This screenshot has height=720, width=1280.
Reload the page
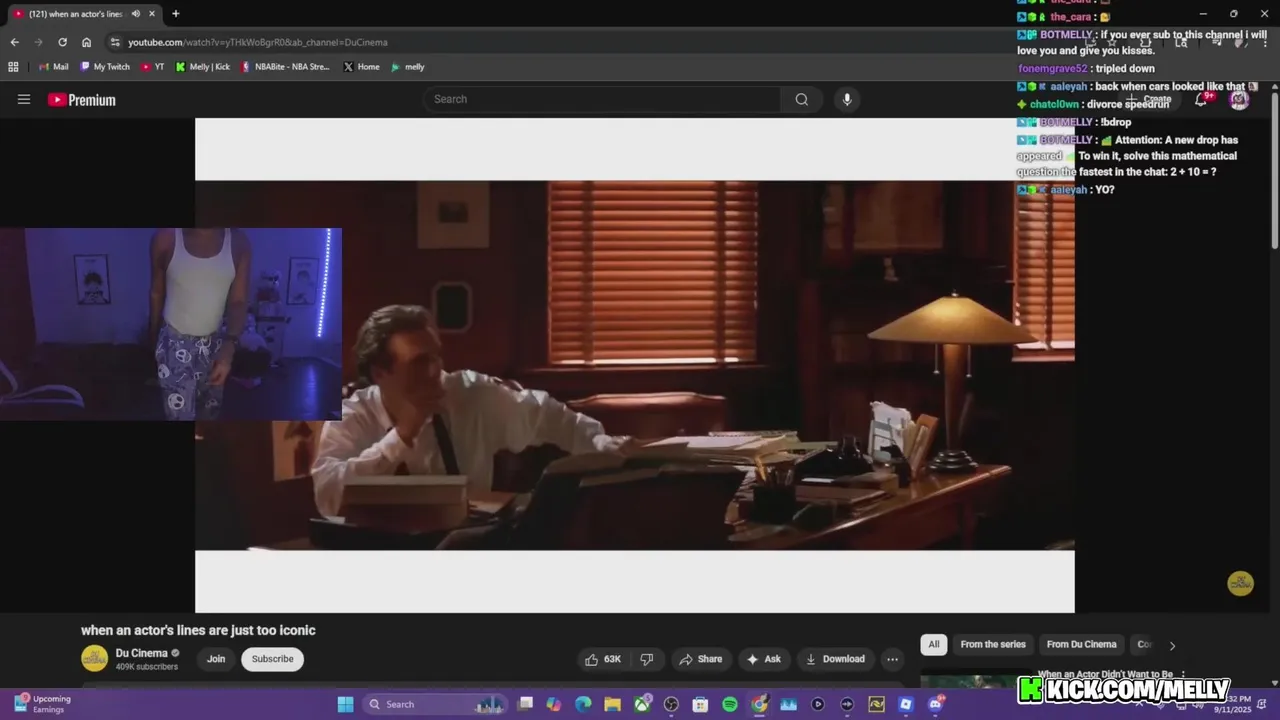coord(62,42)
